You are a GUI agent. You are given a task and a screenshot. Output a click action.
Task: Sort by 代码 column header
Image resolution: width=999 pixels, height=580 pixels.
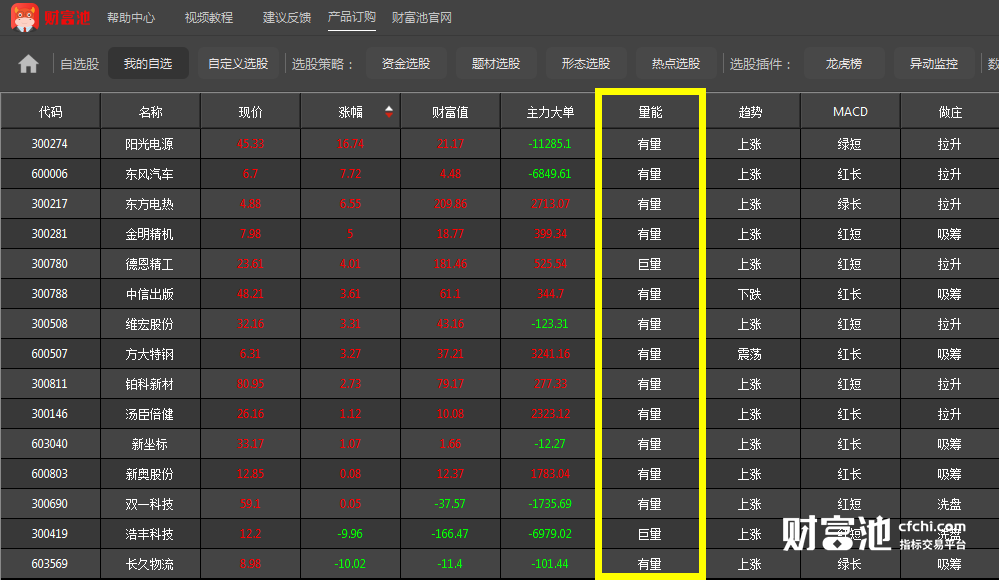[50, 112]
